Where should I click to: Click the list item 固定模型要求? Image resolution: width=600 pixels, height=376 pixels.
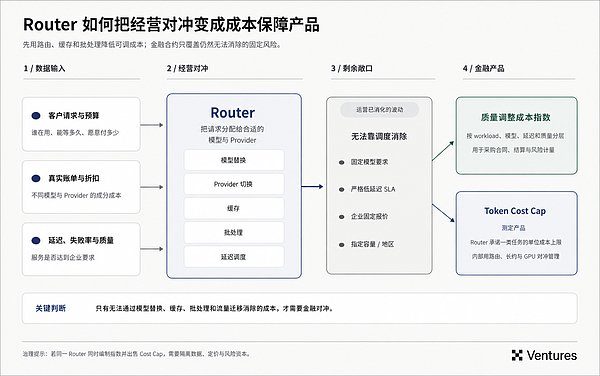tap(369, 162)
